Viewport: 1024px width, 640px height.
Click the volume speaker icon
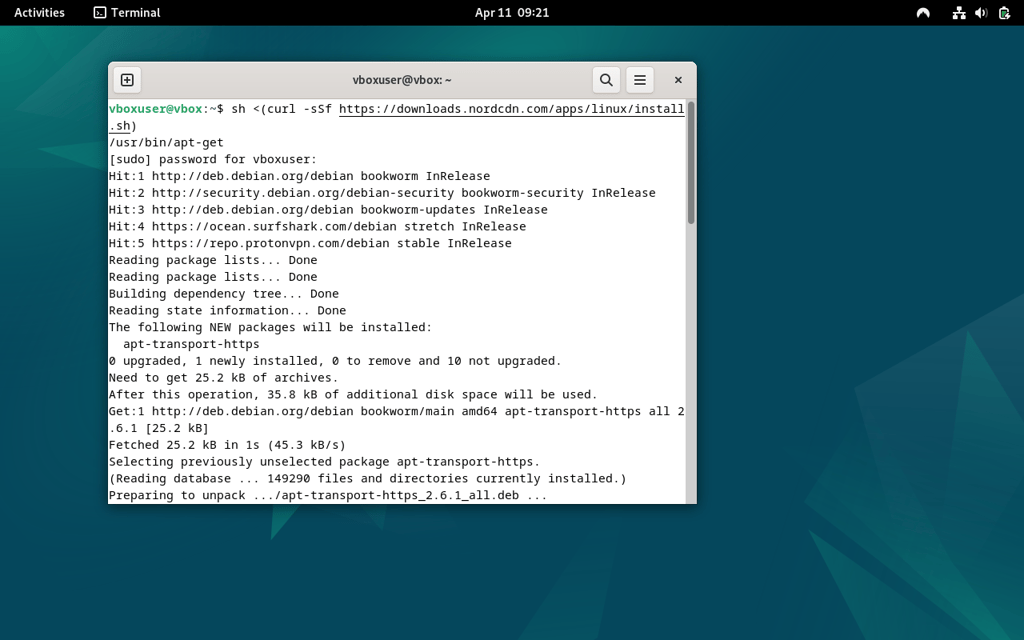click(981, 12)
